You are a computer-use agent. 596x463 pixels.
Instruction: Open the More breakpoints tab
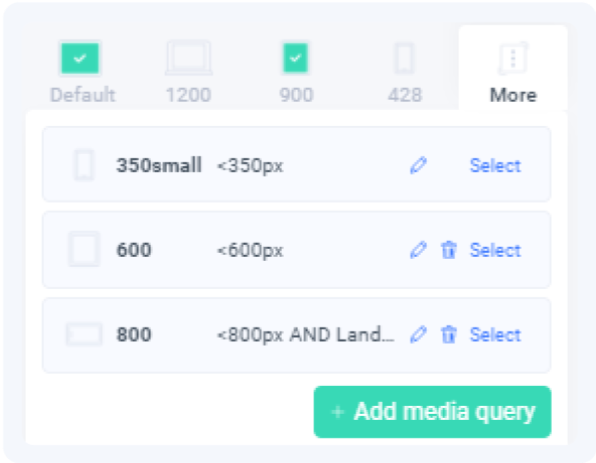click(x=513, y=68)
